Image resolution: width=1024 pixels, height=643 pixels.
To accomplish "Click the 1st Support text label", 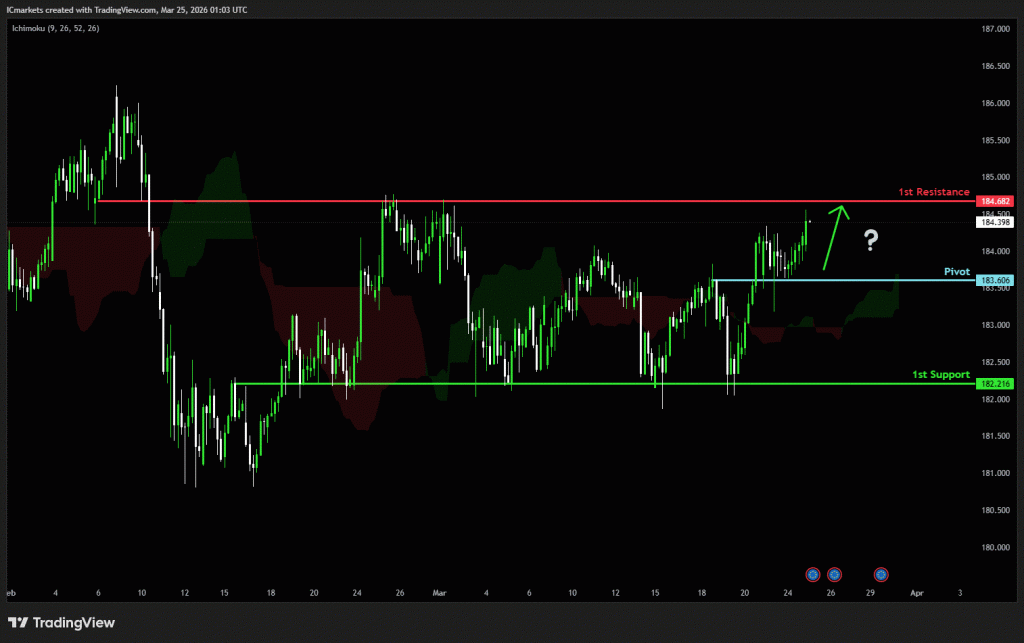I will point(941,374).
